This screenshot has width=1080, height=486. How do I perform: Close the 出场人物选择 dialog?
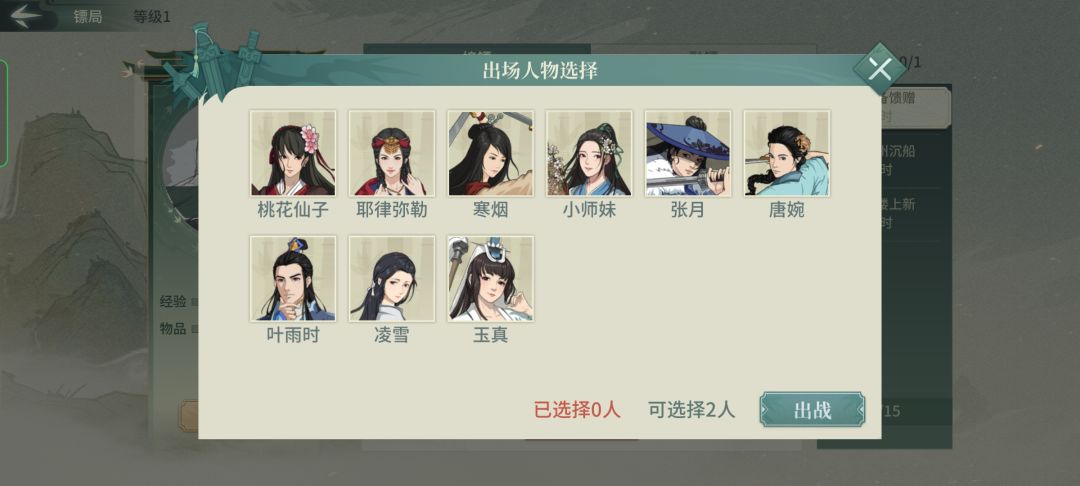click(x=880, y=69)
